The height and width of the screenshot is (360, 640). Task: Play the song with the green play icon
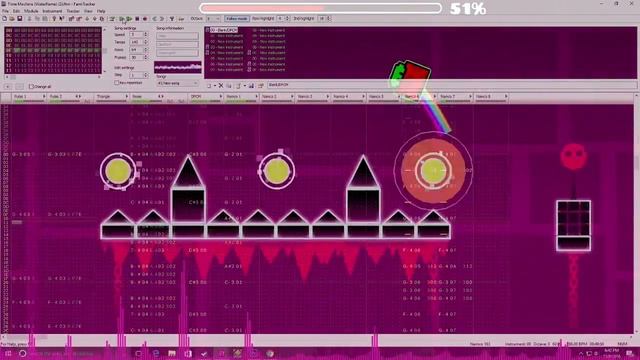pos(121,19)
